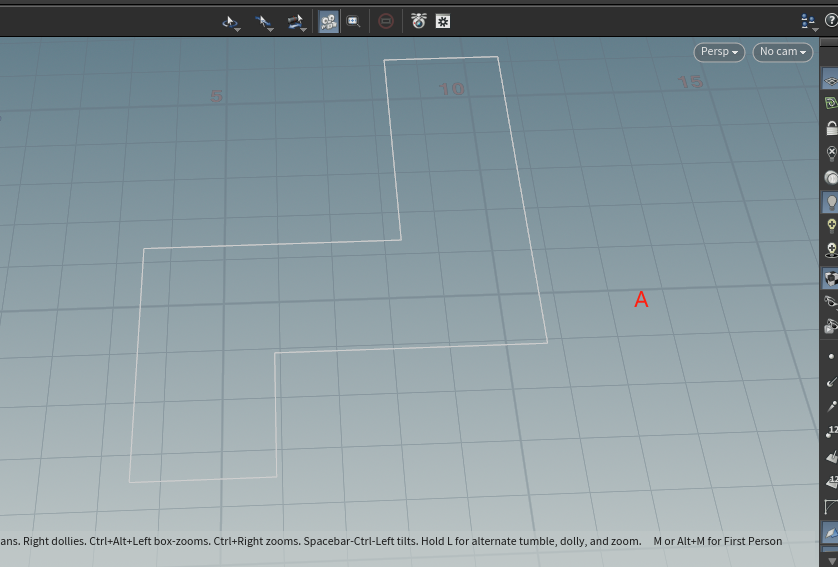Screen dimensions: 838x567
Task: Click the display points dot icon
Action: coord(830,355)
